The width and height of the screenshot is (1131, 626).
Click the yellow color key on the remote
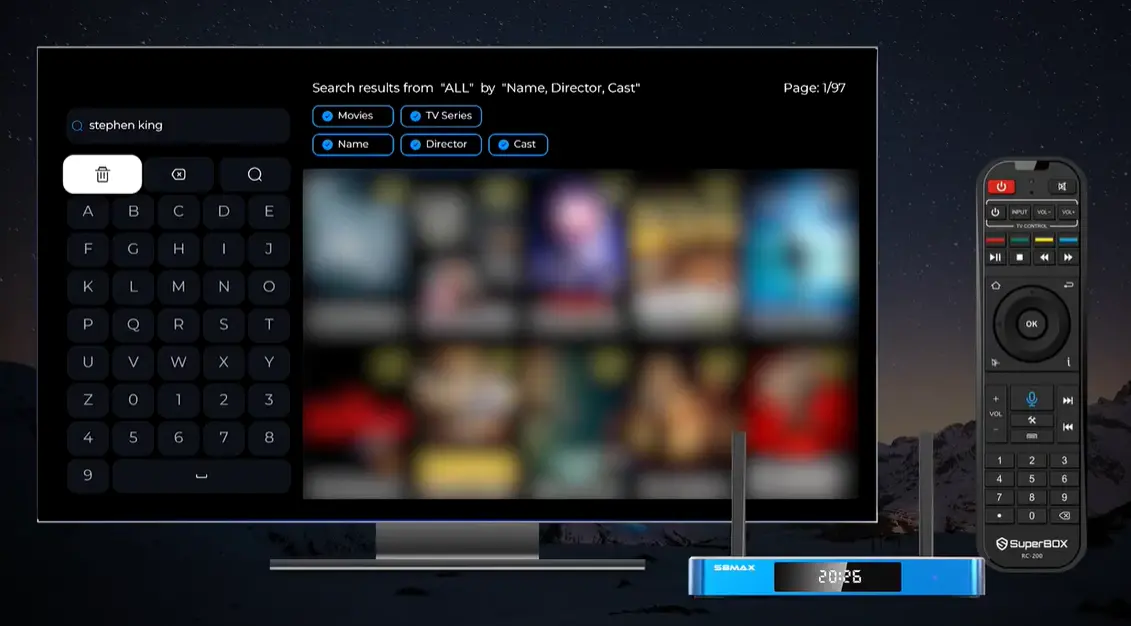[1044, 240]
